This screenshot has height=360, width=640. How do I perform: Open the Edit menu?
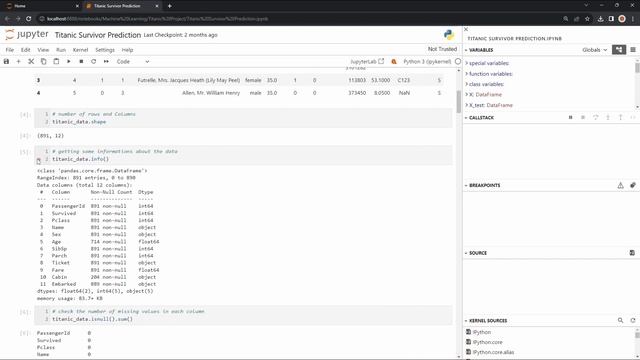(26, 50)
